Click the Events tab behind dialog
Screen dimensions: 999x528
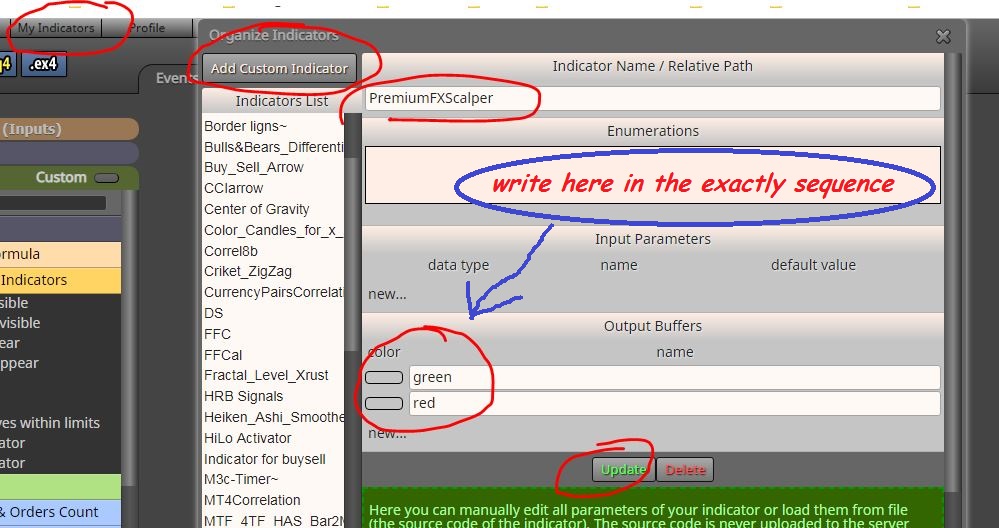pyautogui.click(x=176, y=78)
